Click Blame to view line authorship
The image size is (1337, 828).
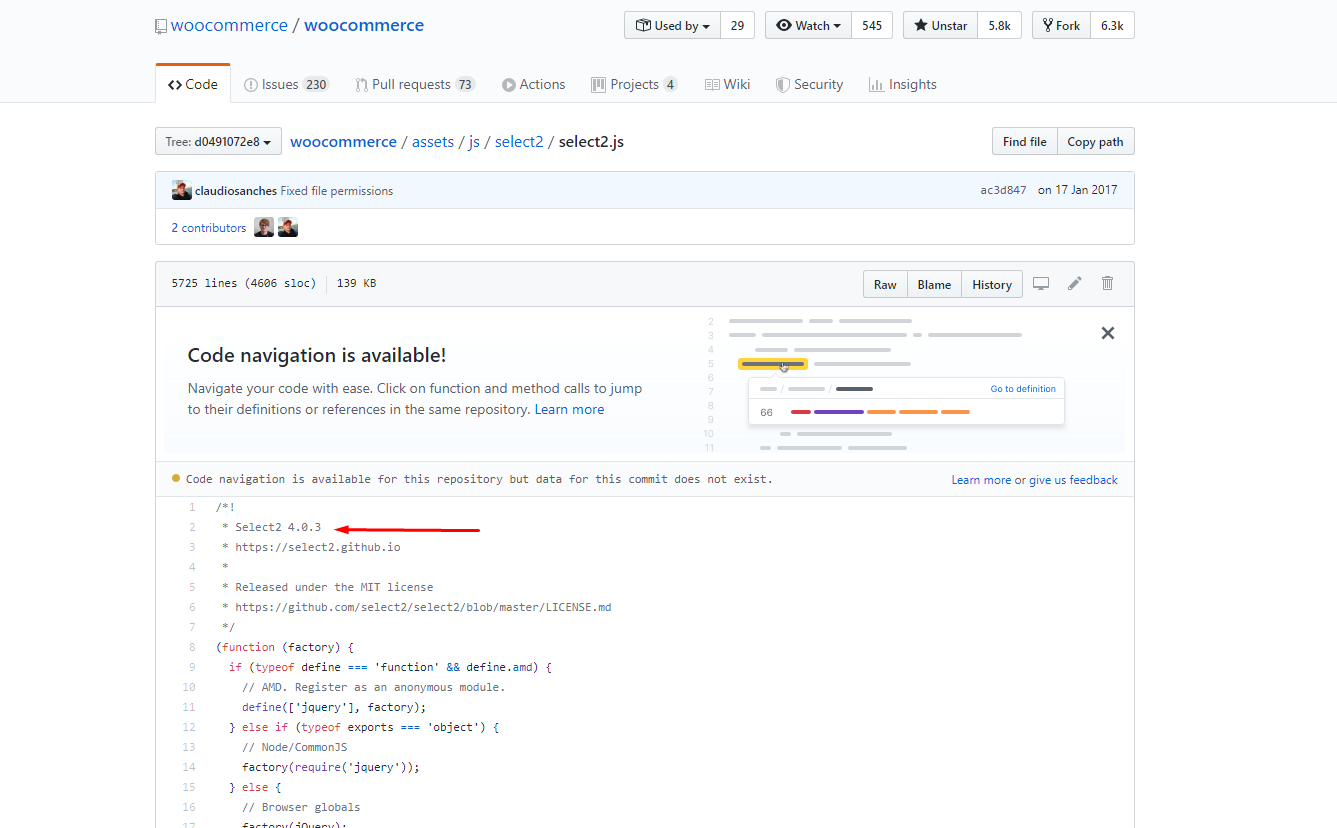pyautogui.click(x=933, y=284)
